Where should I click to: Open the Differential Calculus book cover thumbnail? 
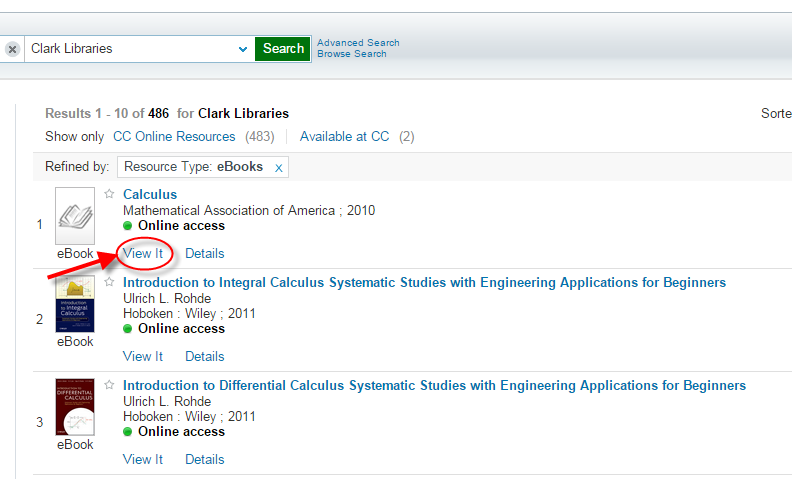click(75, 407)
